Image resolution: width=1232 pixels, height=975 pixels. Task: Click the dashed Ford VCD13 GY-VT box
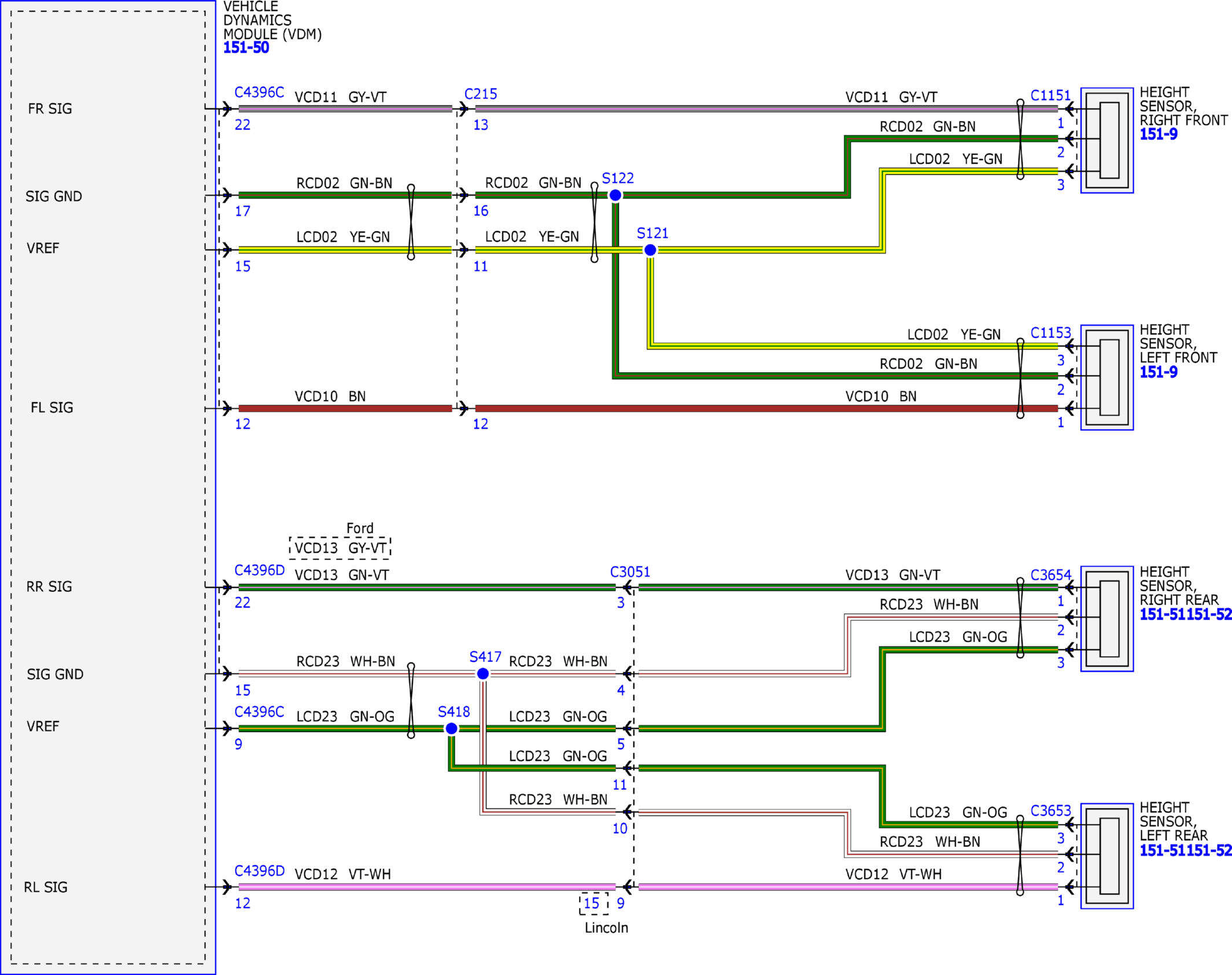340,547
